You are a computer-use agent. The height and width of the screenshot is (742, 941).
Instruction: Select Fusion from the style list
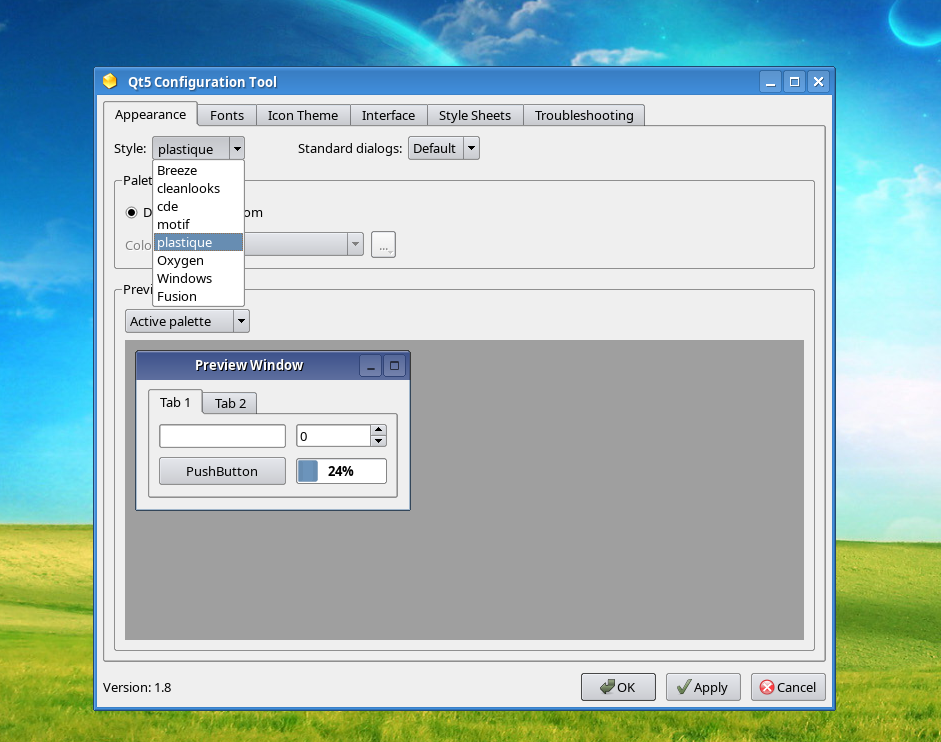click(x=199, y=297)
